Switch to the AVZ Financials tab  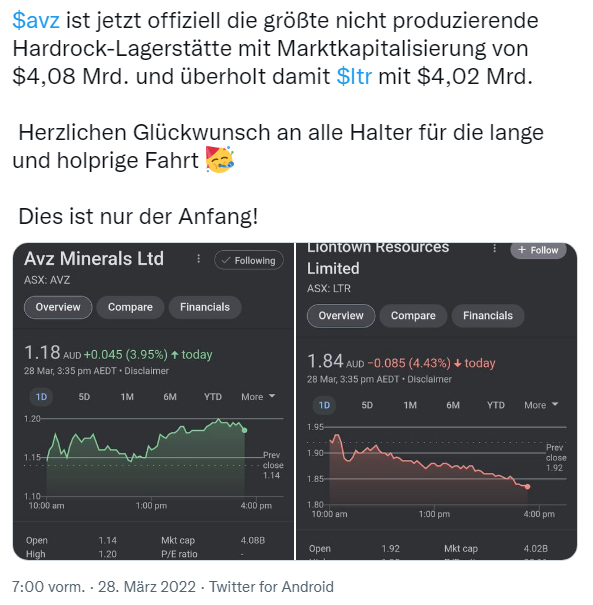(205, 307)
